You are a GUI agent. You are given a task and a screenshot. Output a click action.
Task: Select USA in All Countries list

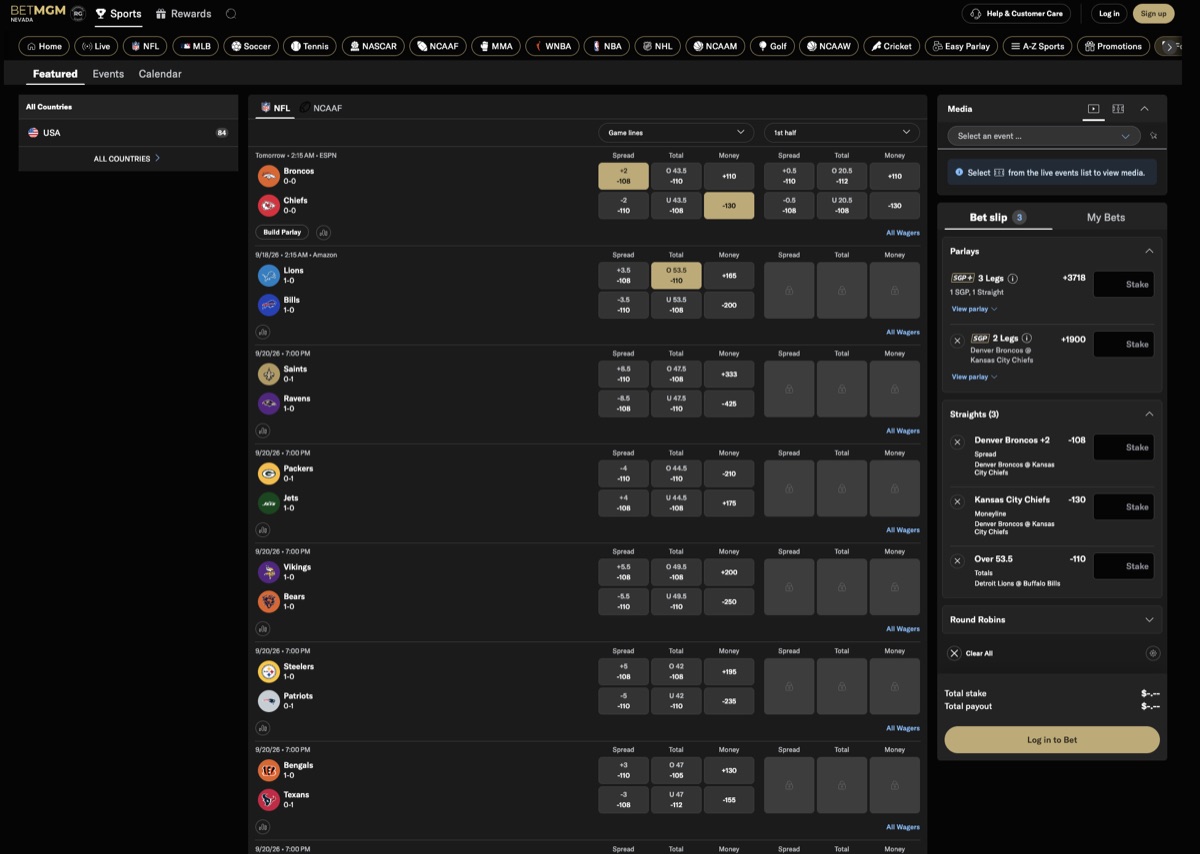tap(128, 133)
